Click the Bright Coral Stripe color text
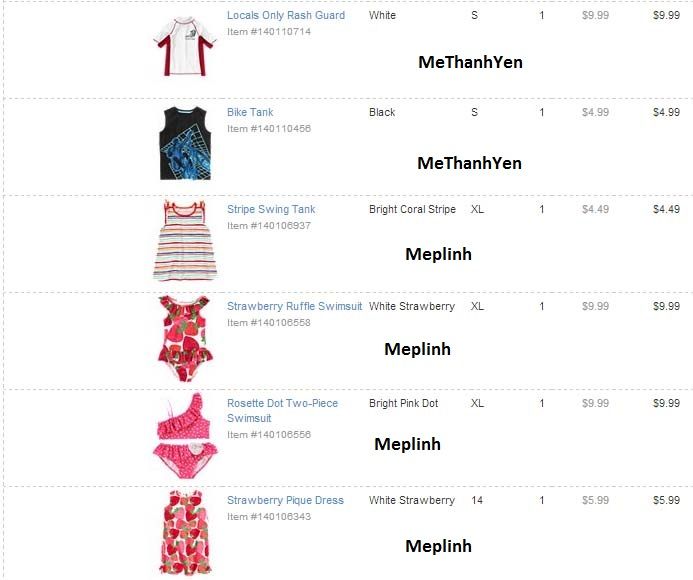Screen dimensions: 693x580 (x=412, y=209)
